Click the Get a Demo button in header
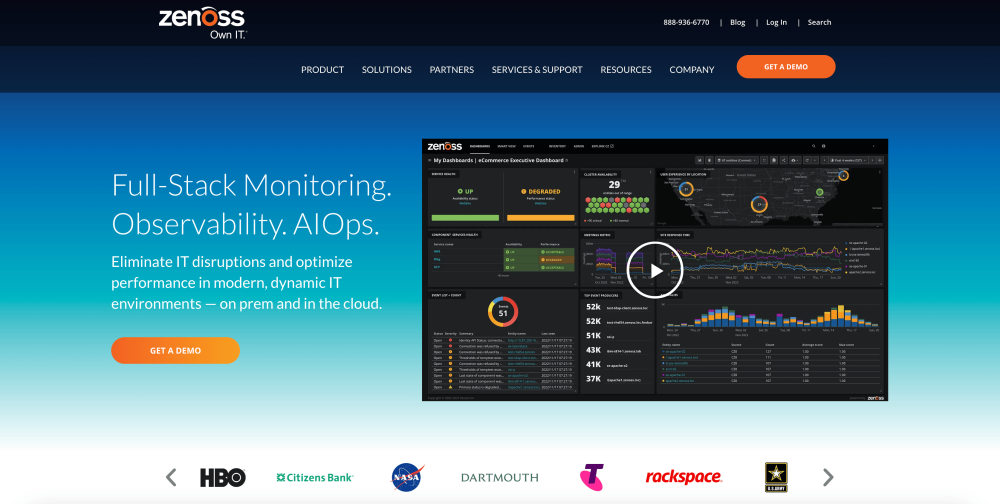This screenshot has height=504, width=1000. coord(785,67)
